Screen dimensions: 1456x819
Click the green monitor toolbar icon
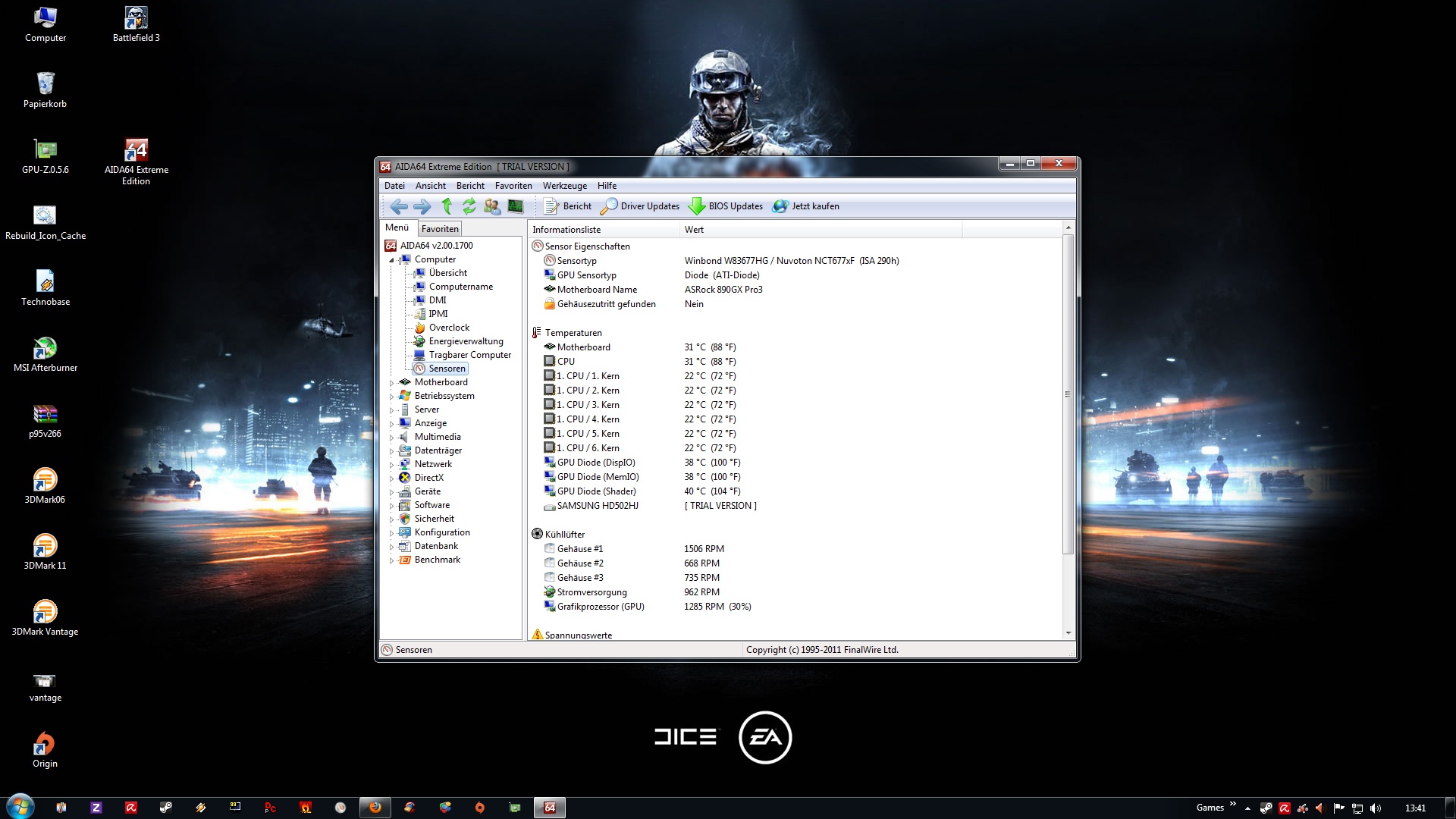coord(516,206)
